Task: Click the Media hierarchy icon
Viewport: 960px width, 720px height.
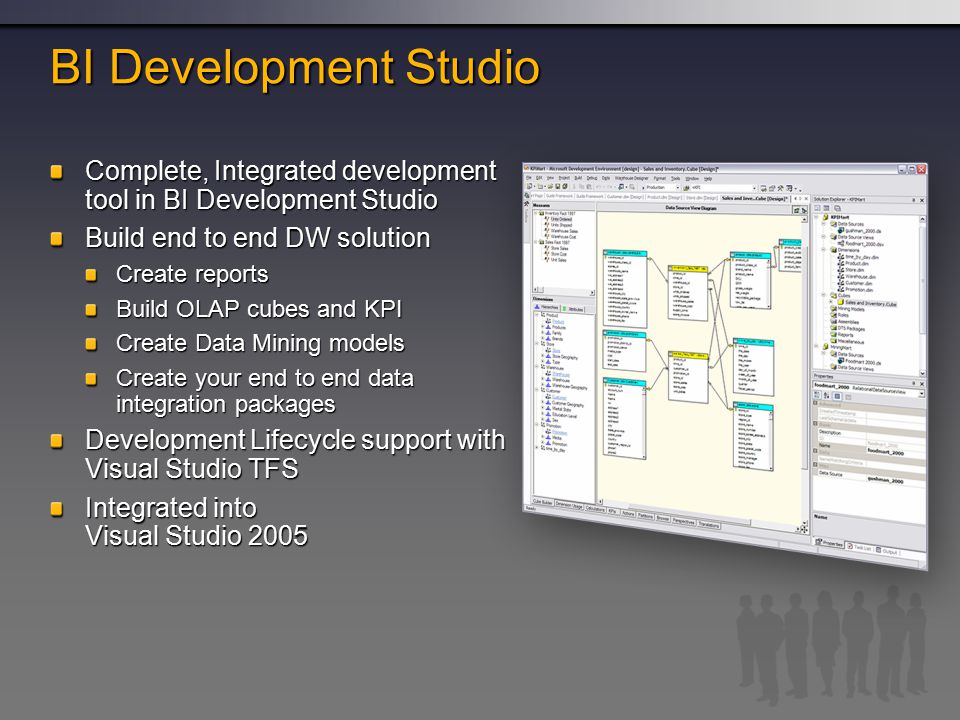Action: coord(549,437)
